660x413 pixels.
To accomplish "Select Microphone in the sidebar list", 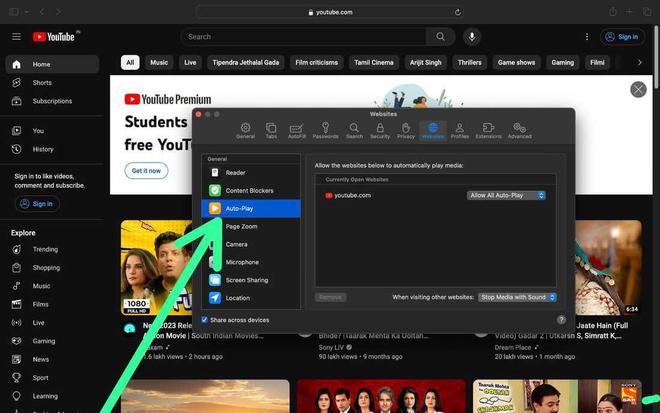I will [251, 262].
